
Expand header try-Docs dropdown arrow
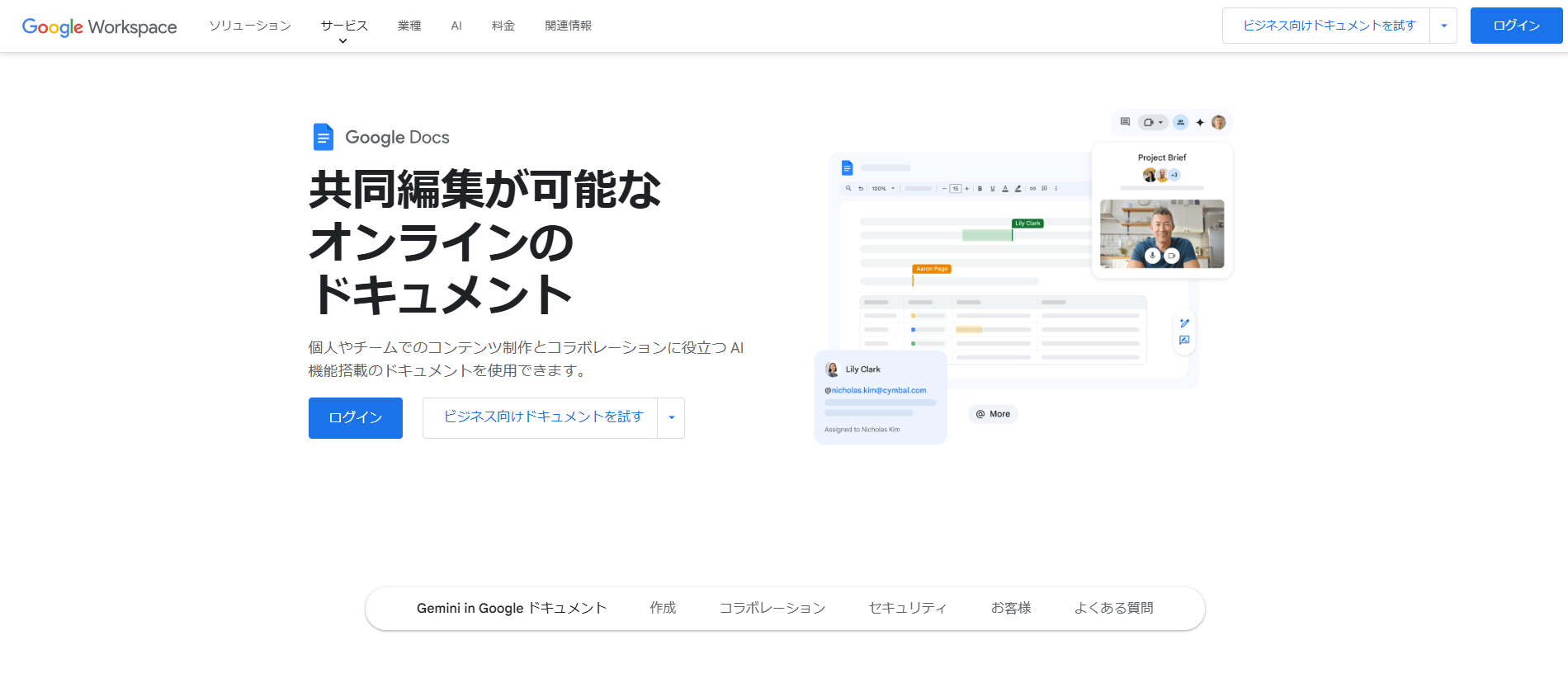(1443, 26)
